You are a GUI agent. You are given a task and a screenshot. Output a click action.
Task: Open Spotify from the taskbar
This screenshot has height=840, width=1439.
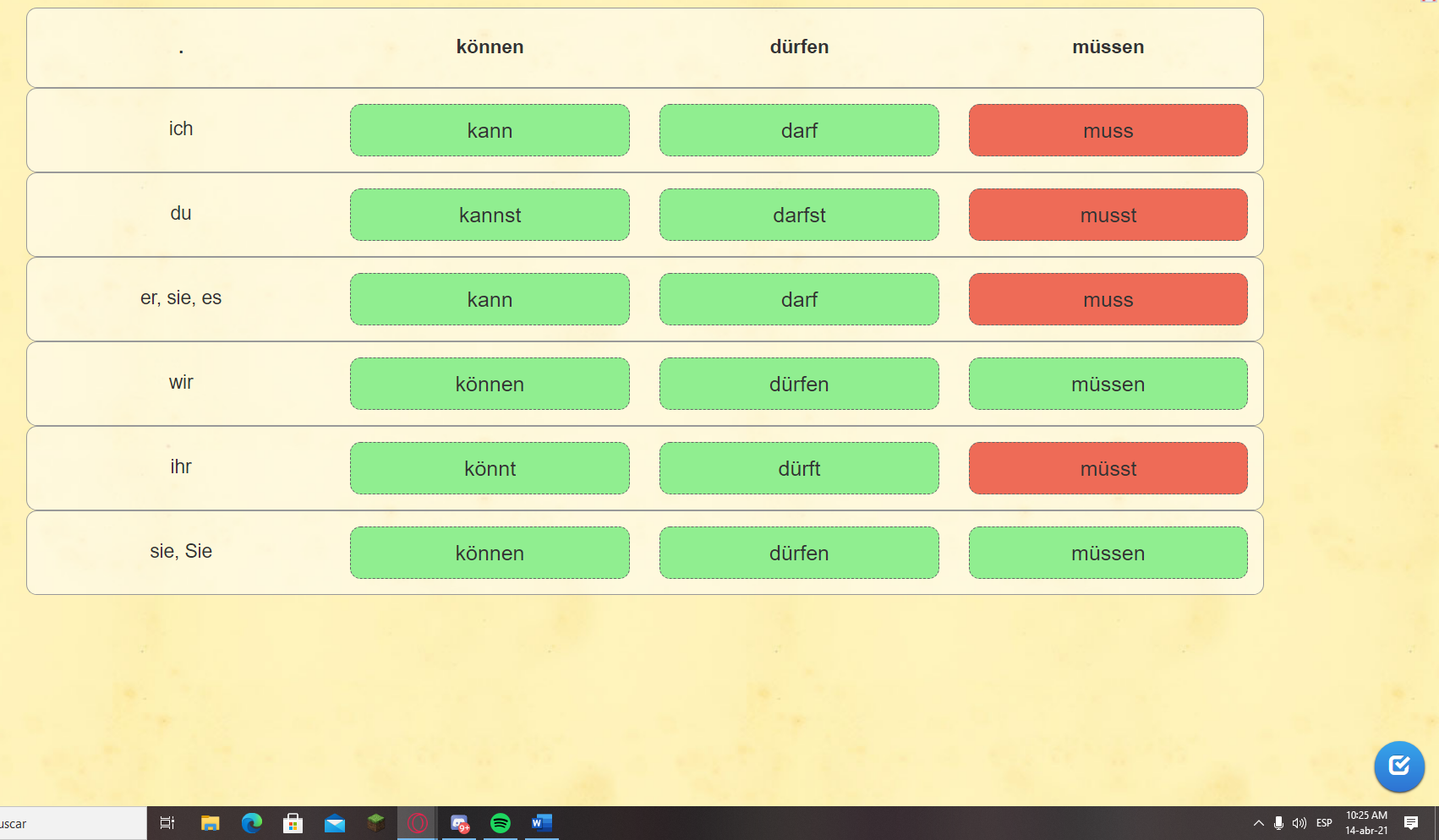point(501,823)
